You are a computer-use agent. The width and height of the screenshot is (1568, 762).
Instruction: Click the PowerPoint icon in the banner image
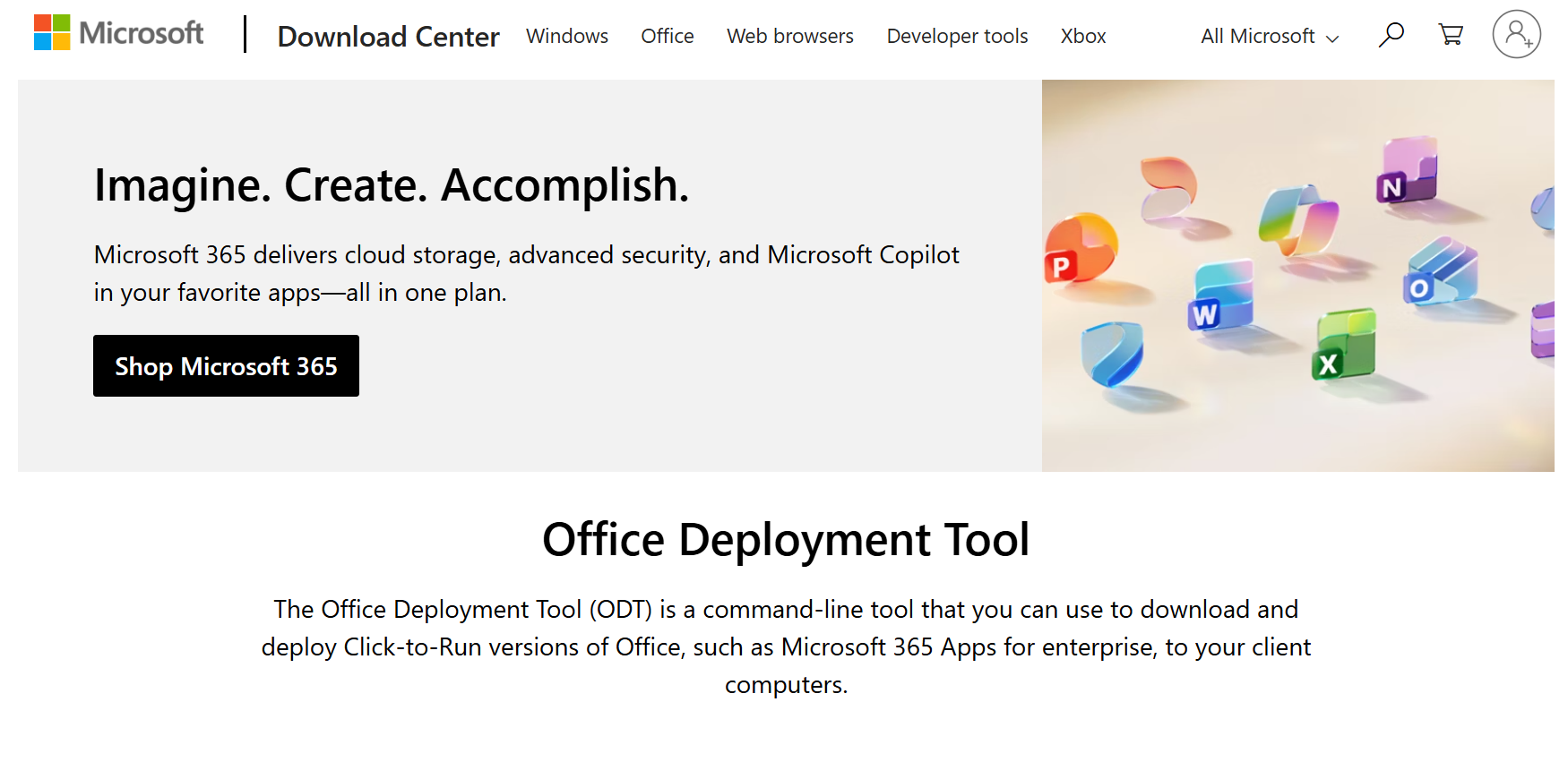[x=1080, y=249]
